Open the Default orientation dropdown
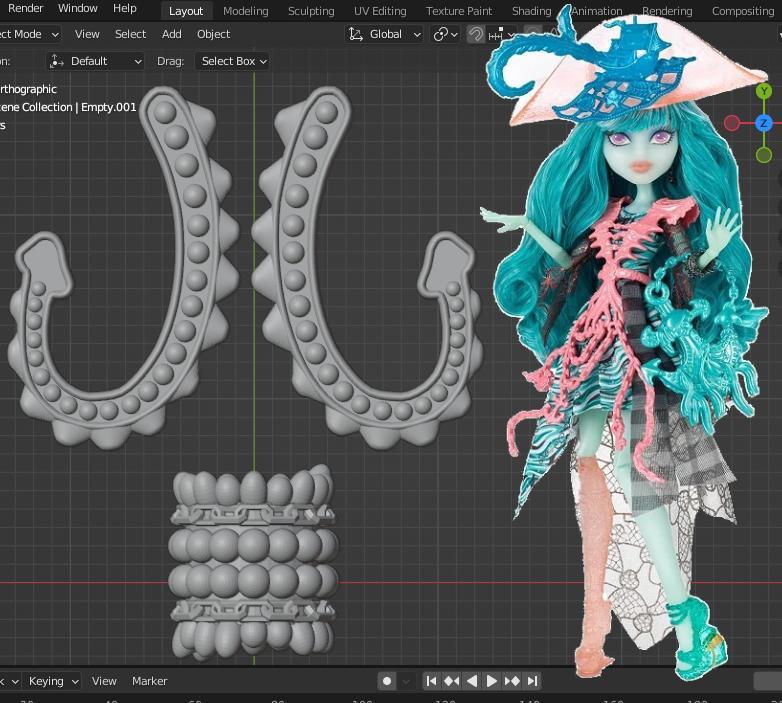This screenshot has width=782, height=703. click(x=96, y=61)
